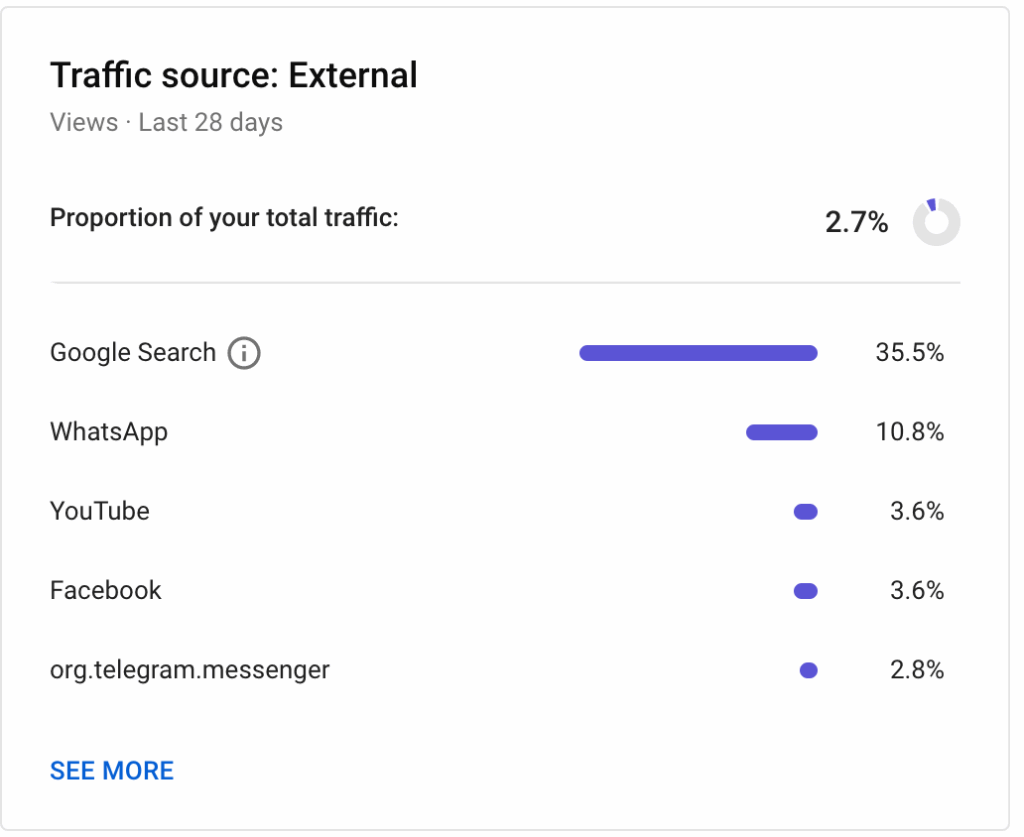Click the telegram messenger traffic dot
1024x837 pixels.
click(x=808, y=671)
